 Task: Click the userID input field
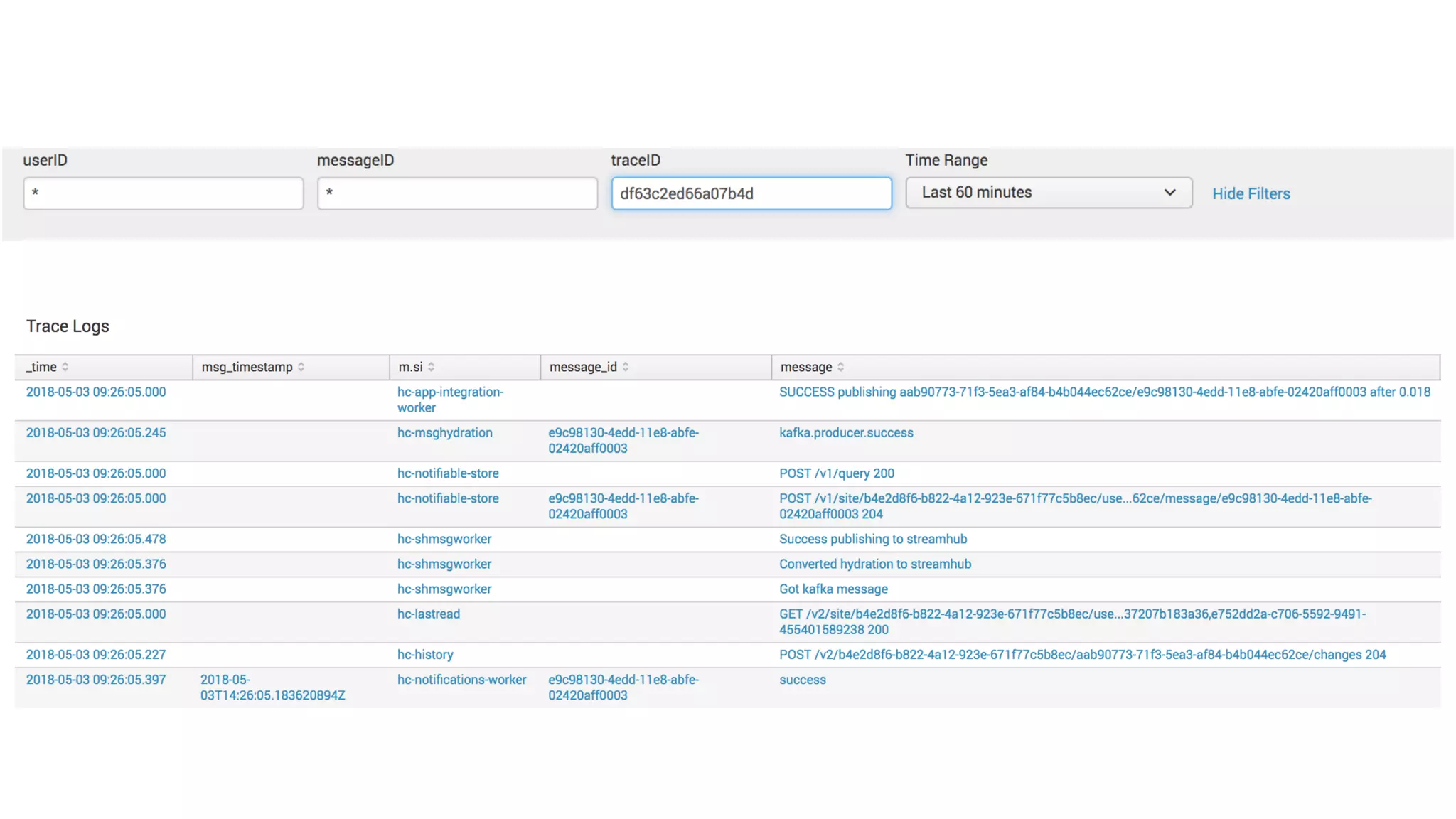tap(163, 193)
